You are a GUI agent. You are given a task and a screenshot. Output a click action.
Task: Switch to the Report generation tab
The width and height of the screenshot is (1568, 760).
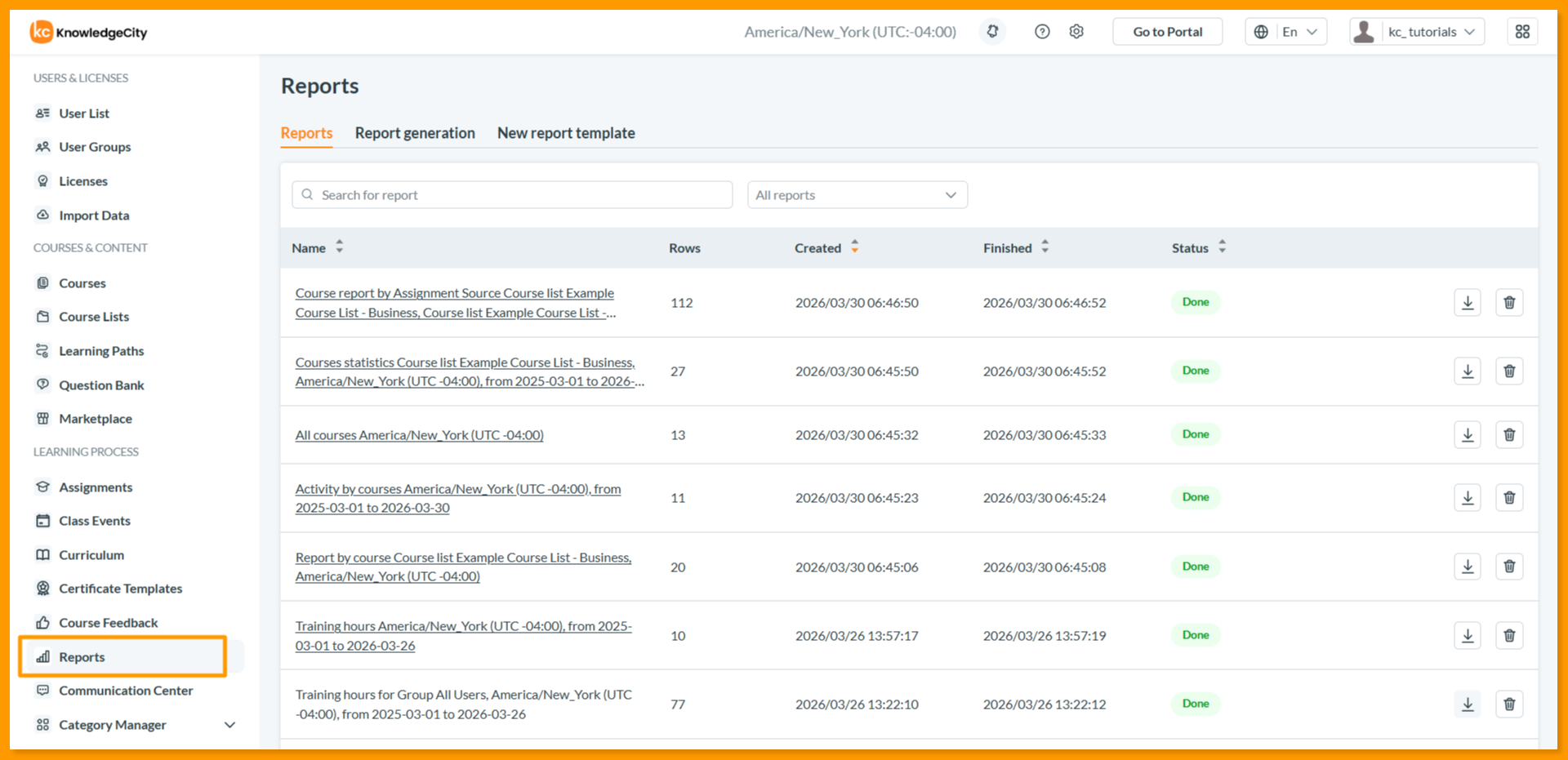(415, 133)
